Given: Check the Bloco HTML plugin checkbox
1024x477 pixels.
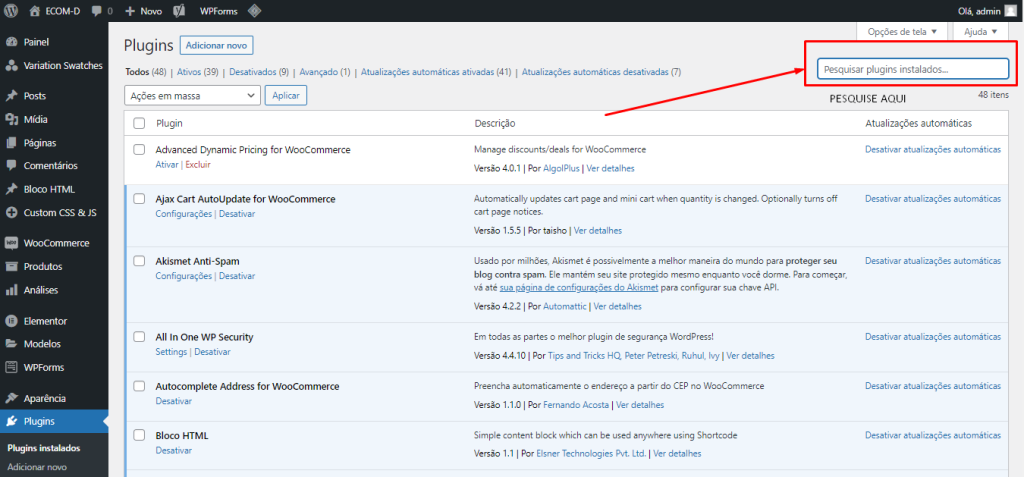Looking at the screenshot, I should pyautogui.click(x=139, y=435).
